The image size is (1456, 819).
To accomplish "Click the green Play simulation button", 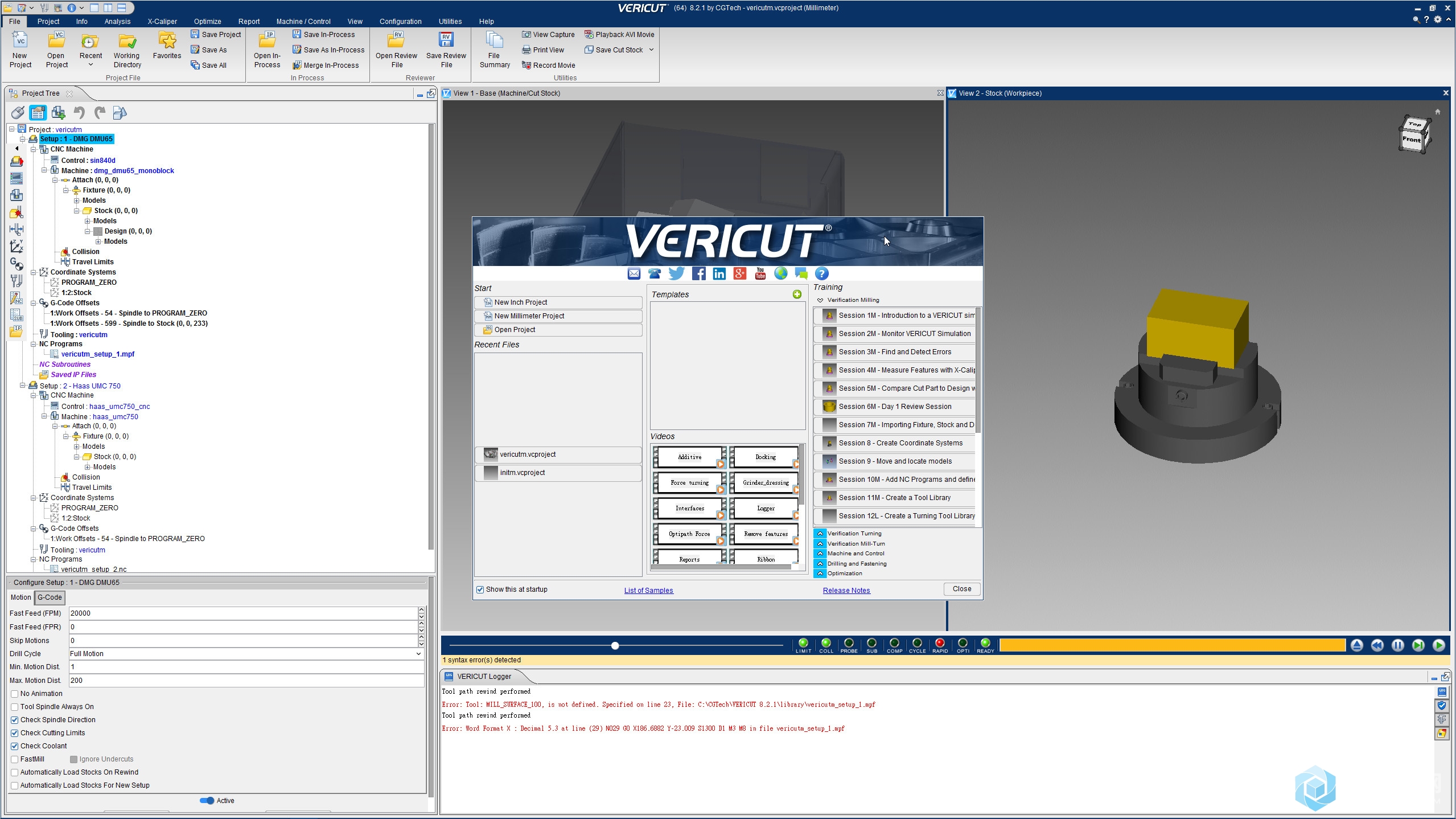I will pyautogui.click(x=1438, y=645).
